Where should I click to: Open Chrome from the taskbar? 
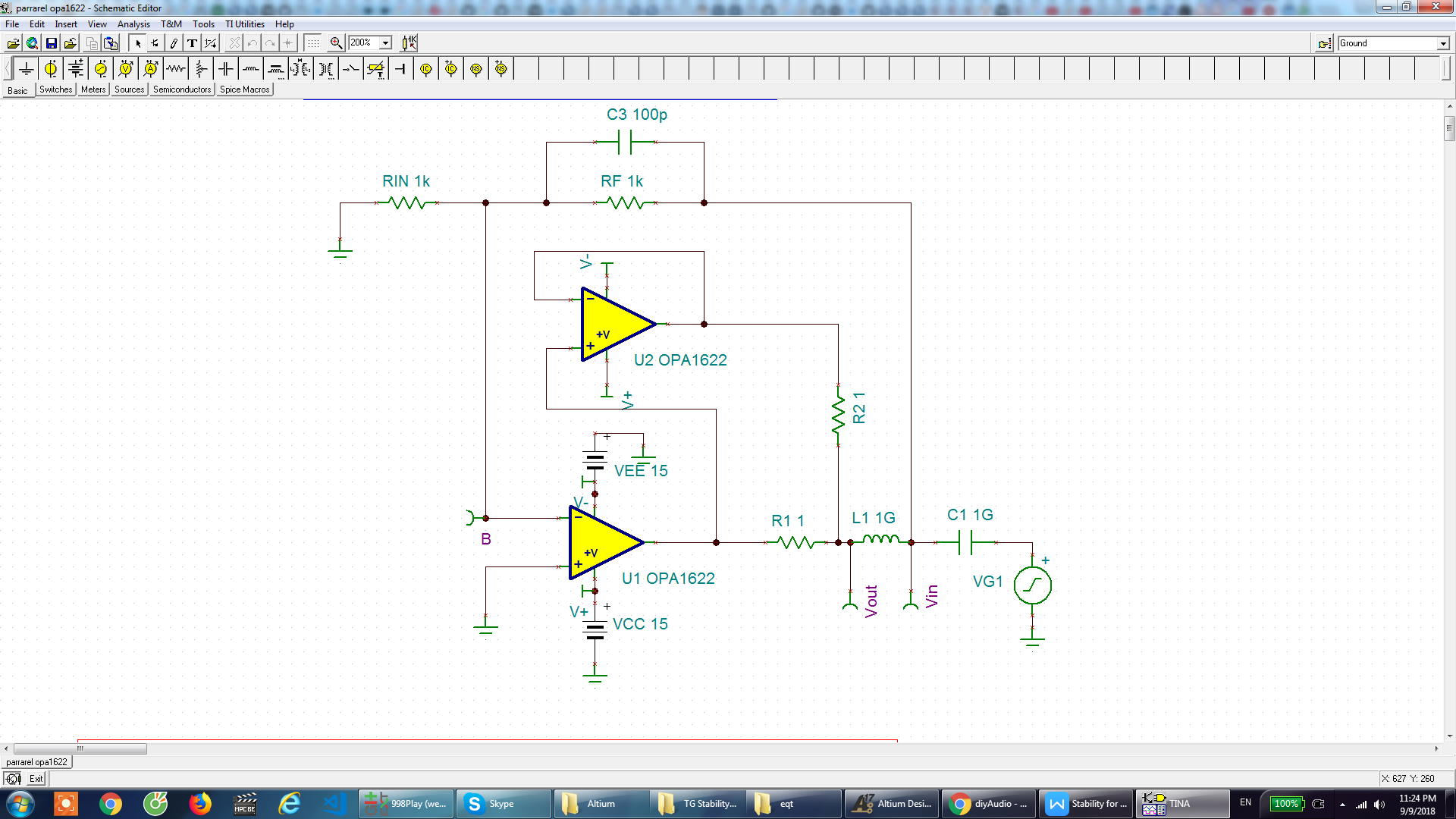[x=111, y=804]
